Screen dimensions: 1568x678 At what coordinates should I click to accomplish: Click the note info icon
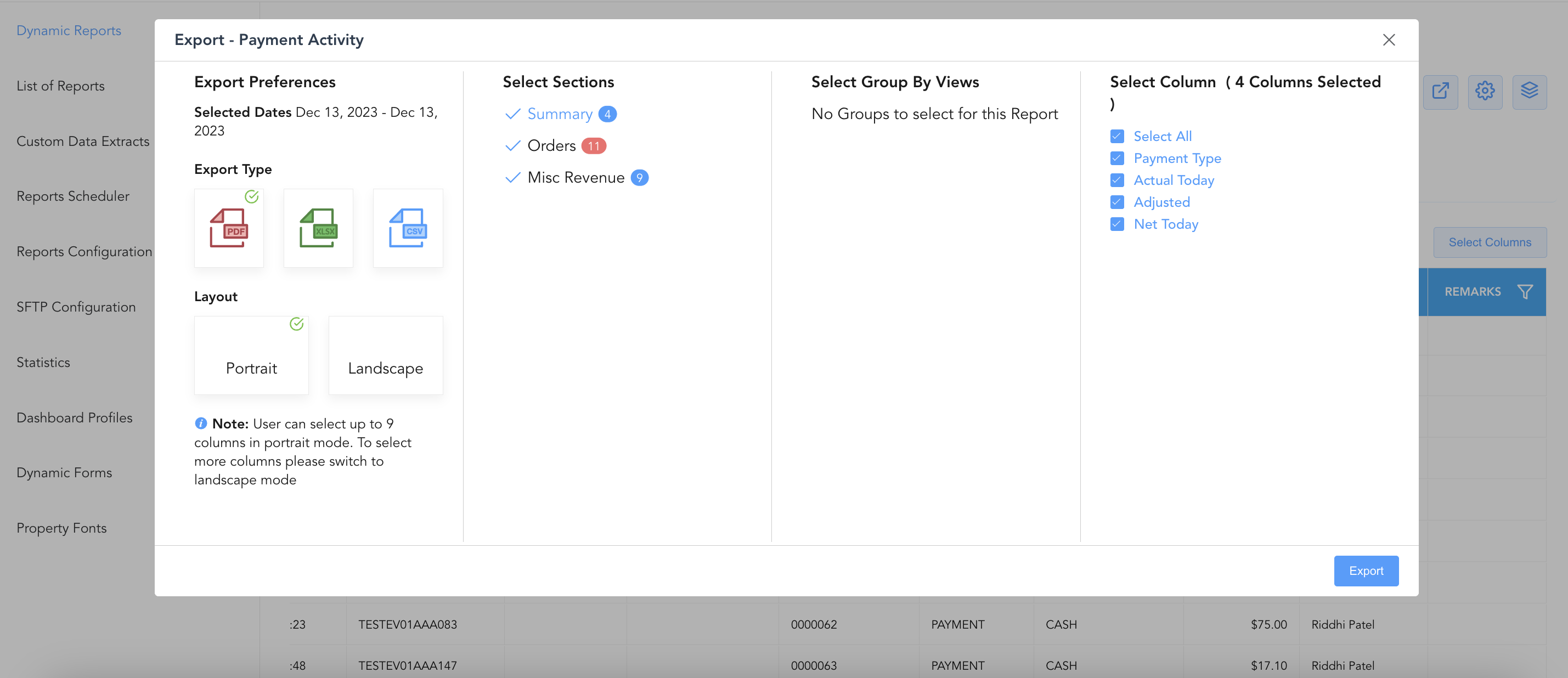[201, 423]
